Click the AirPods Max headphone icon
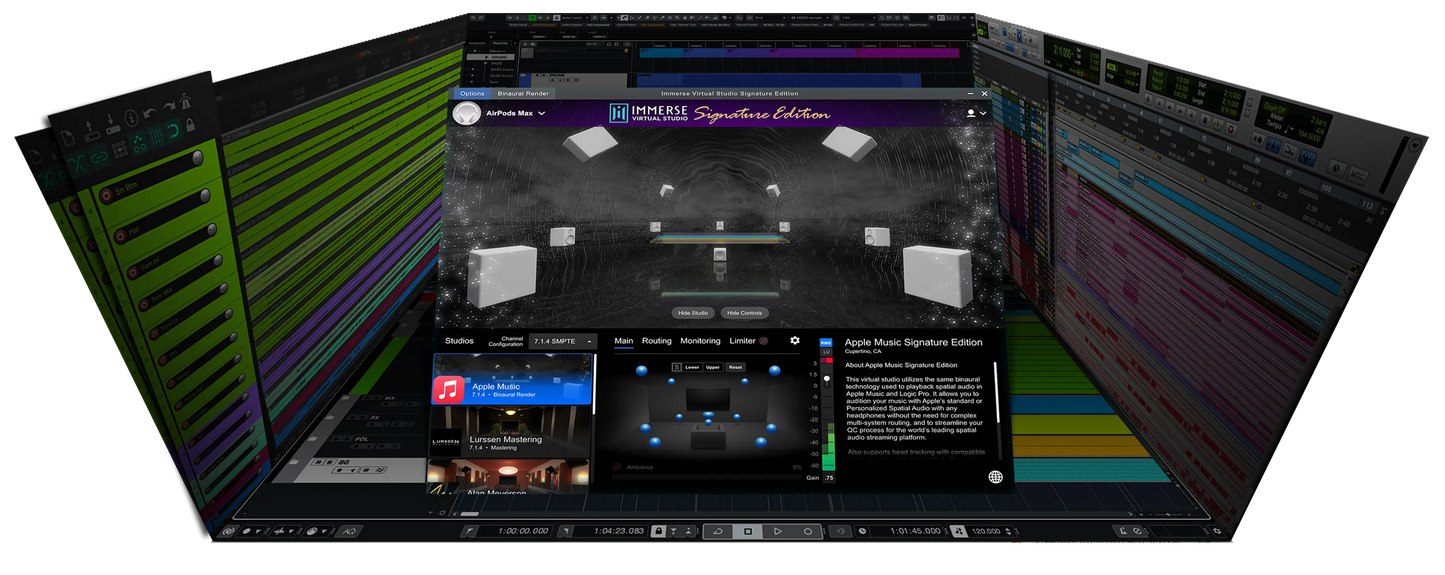 (466, 114)
